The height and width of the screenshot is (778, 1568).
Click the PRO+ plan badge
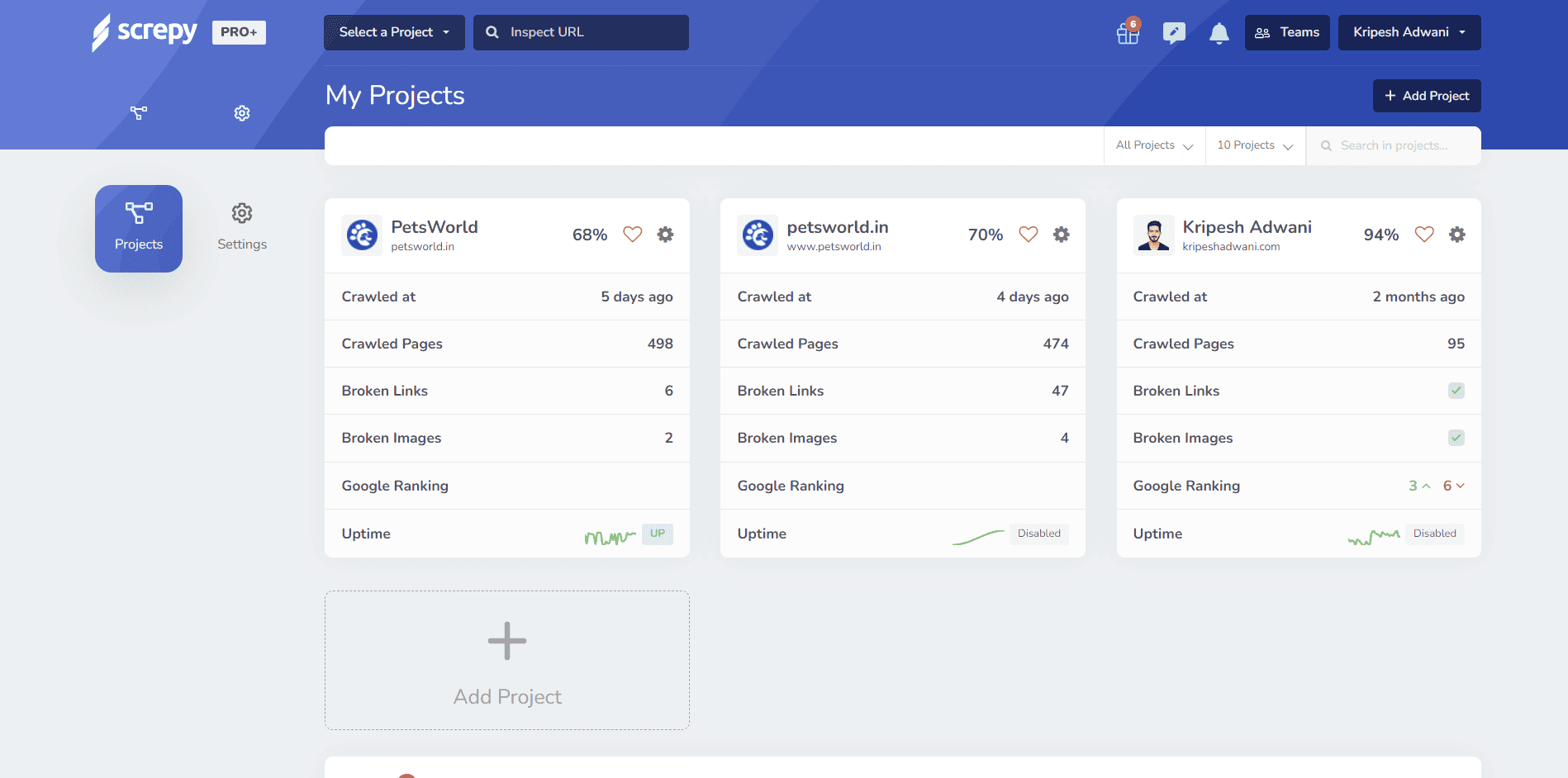(239, 32)
